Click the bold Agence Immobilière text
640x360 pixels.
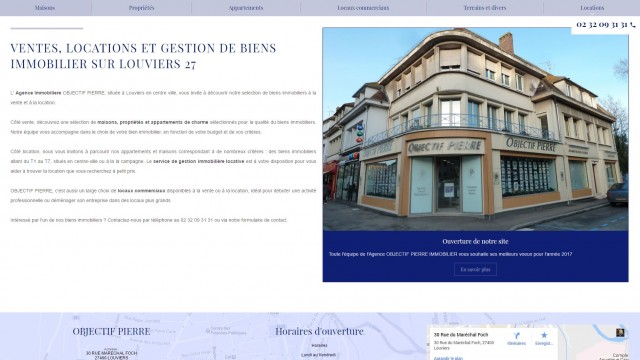coord(38,93)
